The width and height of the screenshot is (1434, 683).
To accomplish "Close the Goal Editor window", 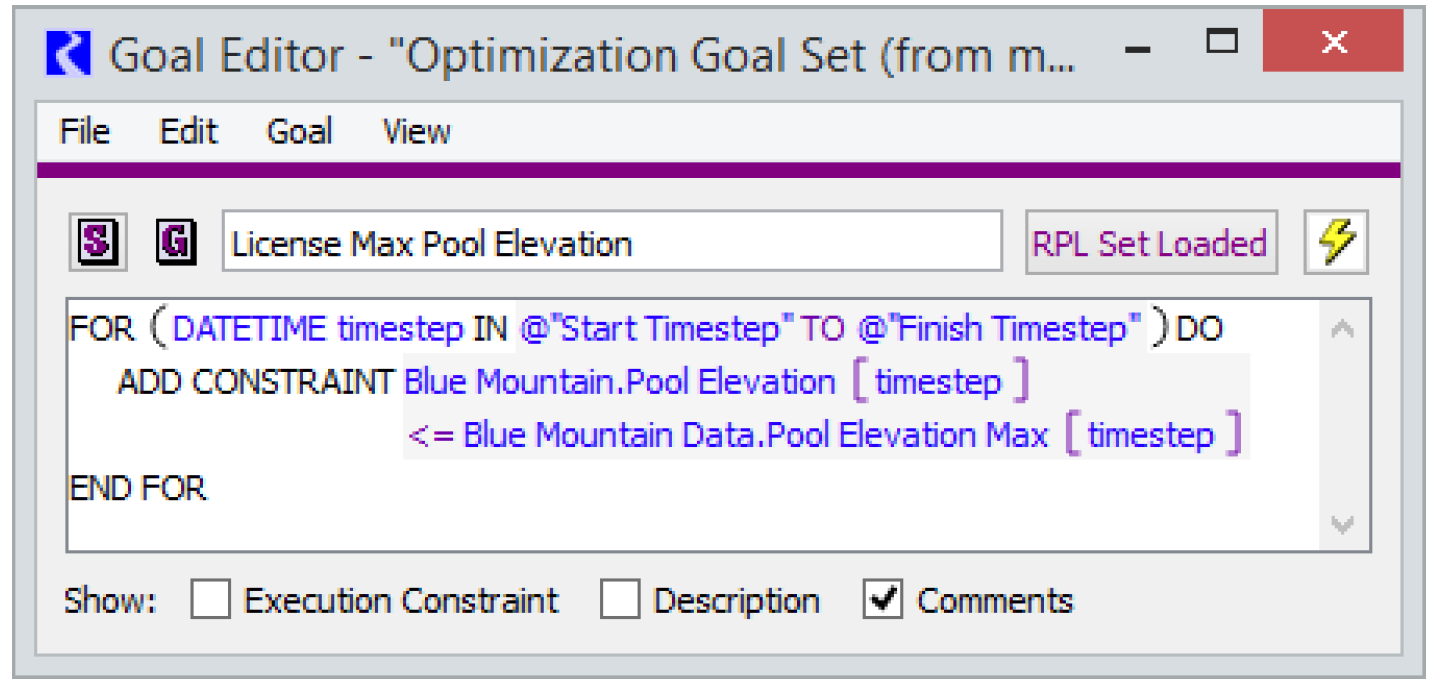I will coord(1333,42).
